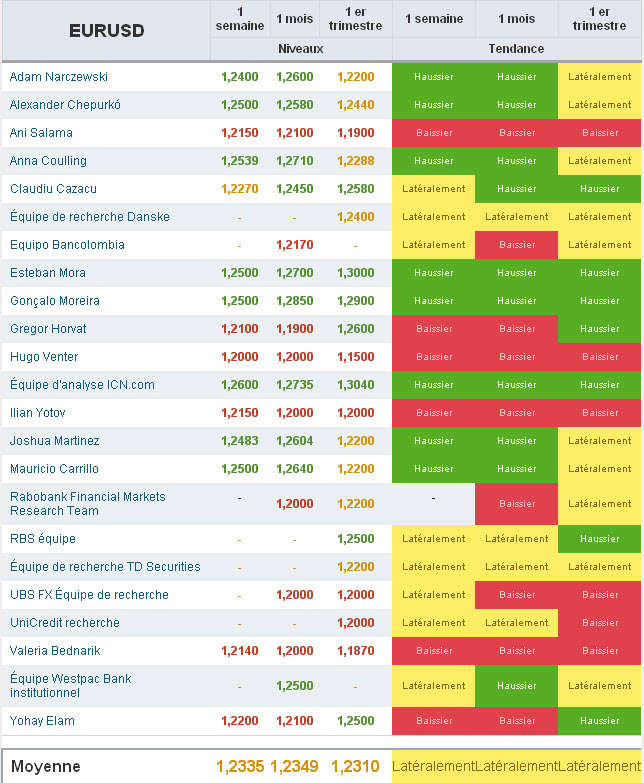Click Westpac's 1,2500 monthly level
Image resolution: width=644 pixels, height=783 pixels.
[295, 685]
